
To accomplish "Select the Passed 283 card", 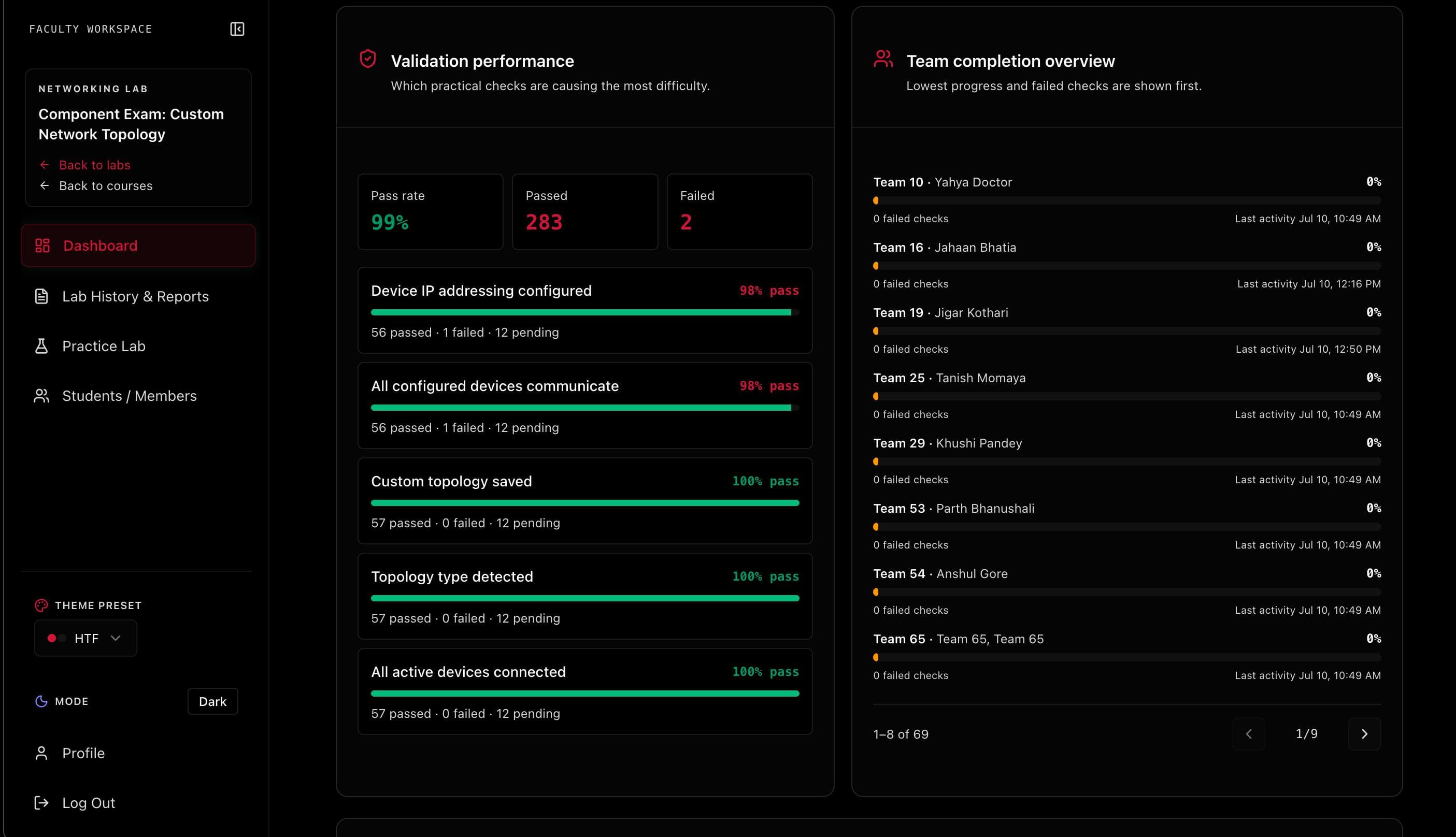I will tap(585, 211).
